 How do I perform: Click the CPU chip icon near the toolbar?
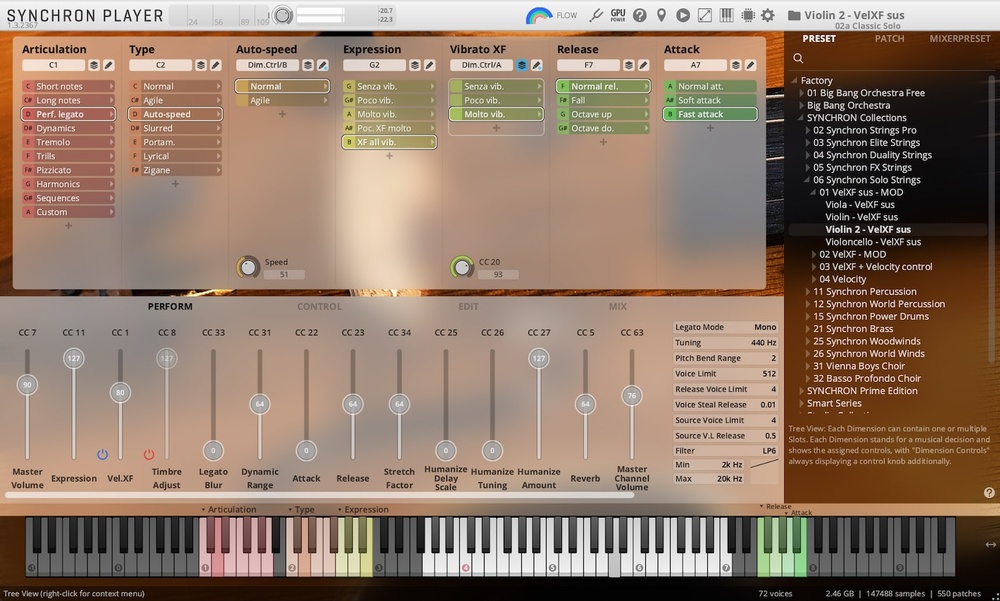point(747,15)
